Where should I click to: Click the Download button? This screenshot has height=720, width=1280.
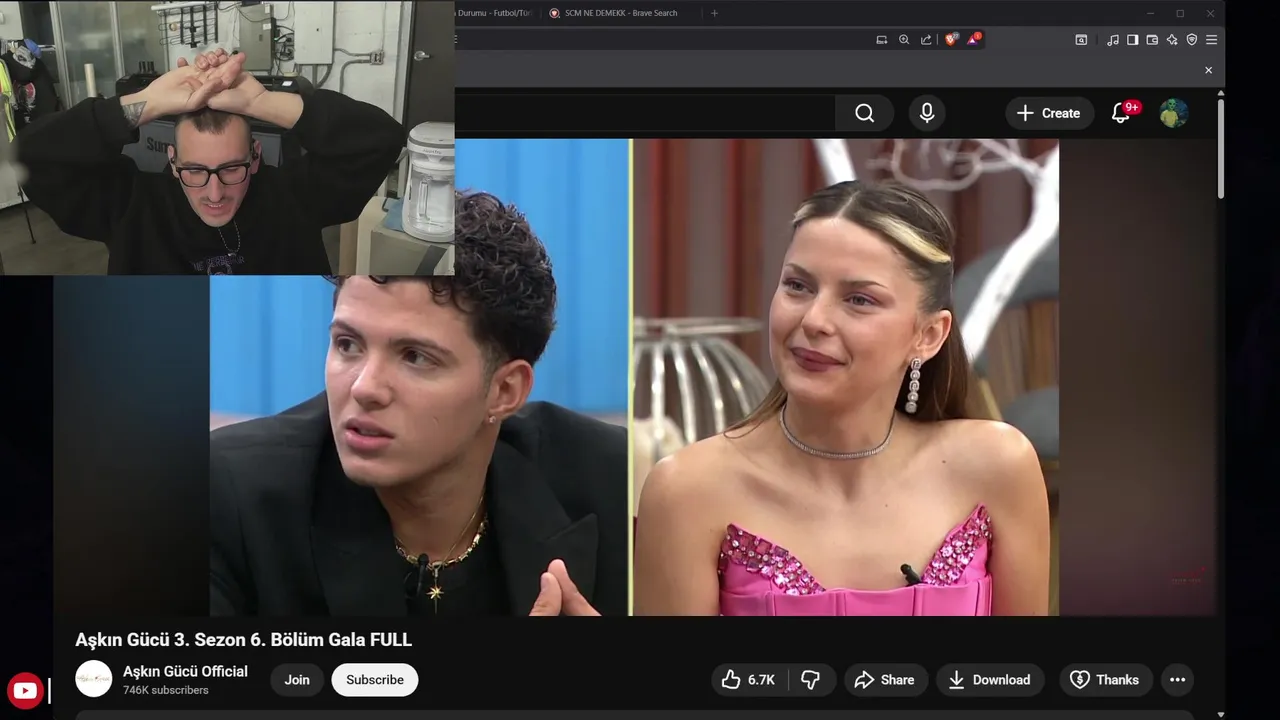point(990,680)
